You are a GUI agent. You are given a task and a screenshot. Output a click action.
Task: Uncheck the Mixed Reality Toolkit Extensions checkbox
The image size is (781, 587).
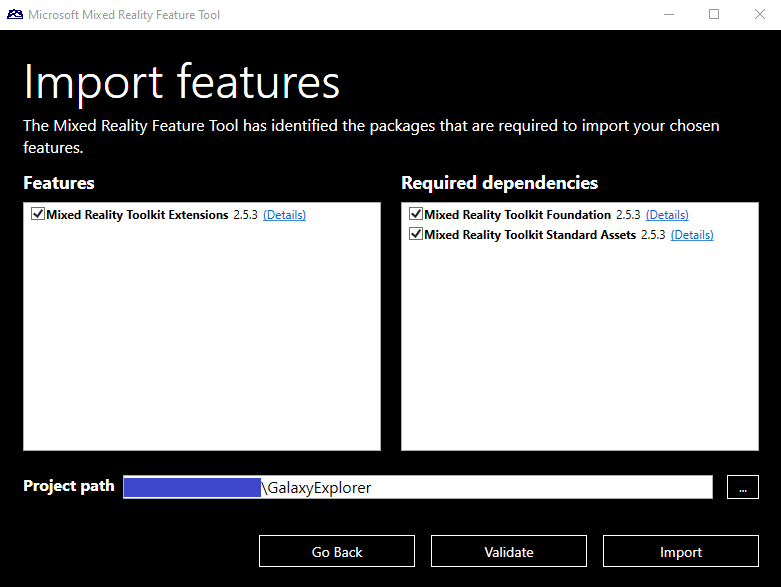point(38,214)
